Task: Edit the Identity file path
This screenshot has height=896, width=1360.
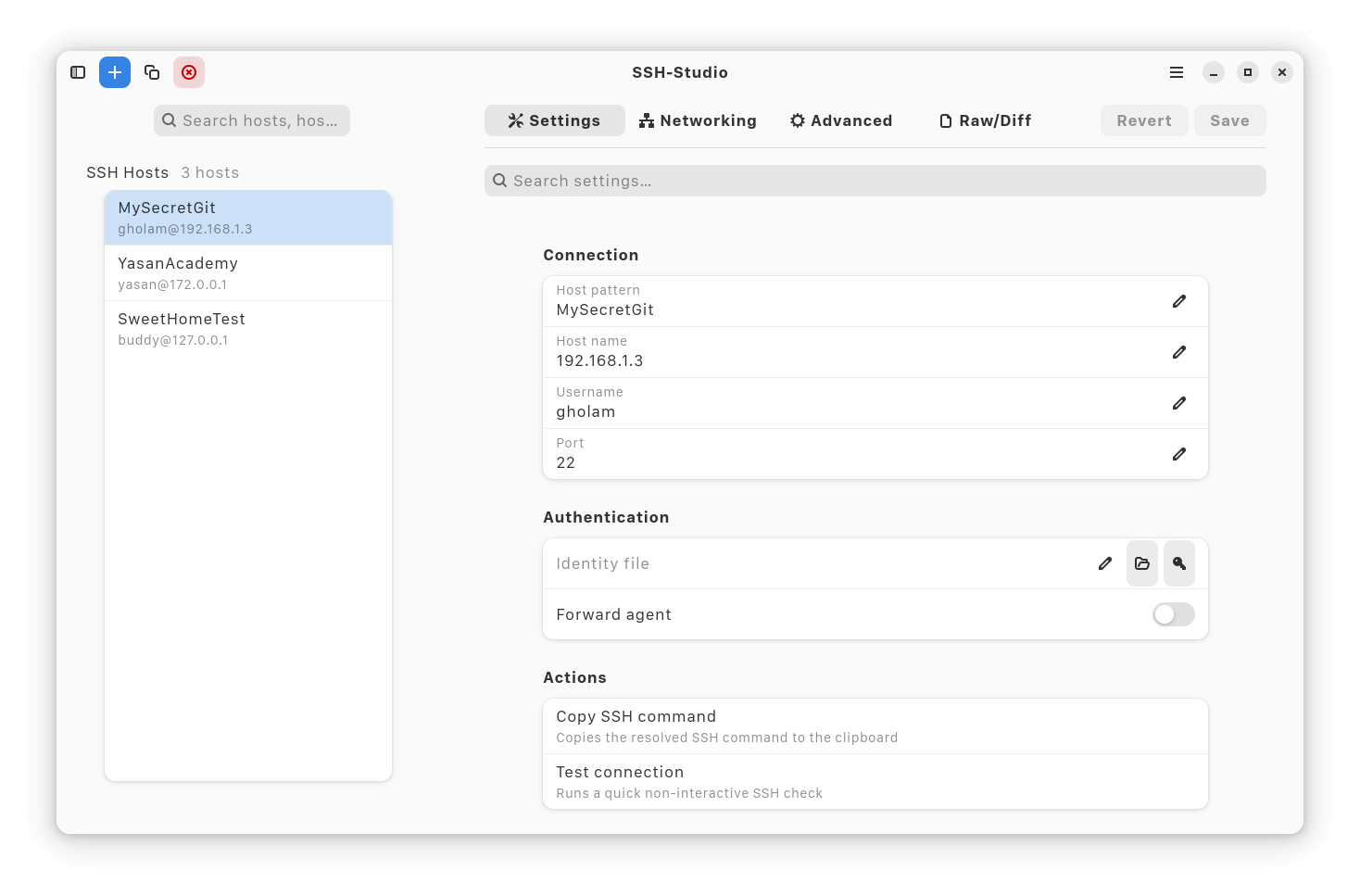Action: tap(1105, 563)
